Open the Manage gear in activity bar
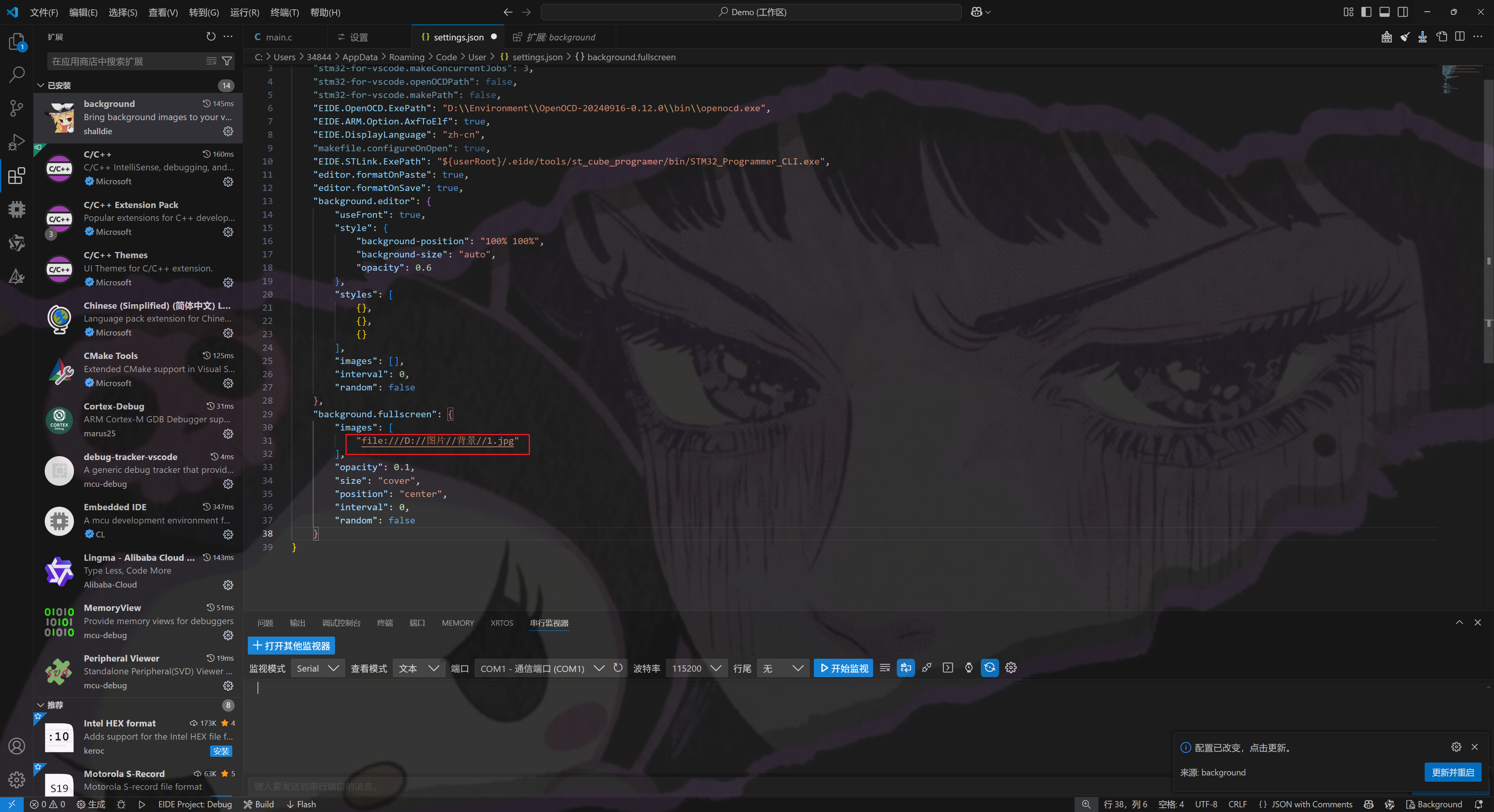The width and height of the screenshot is (1494, 812). 16,780
